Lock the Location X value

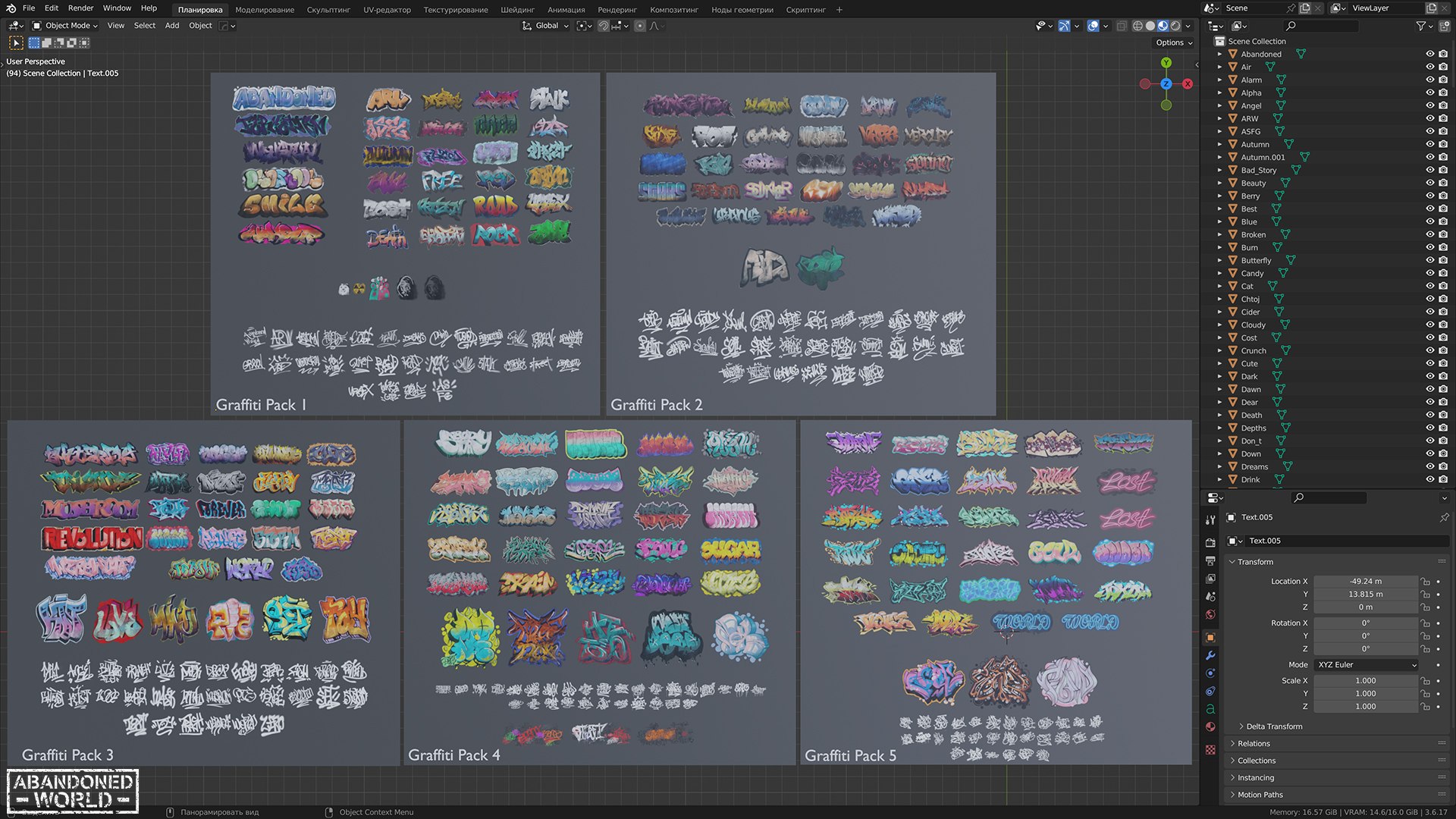(1426, 582)
